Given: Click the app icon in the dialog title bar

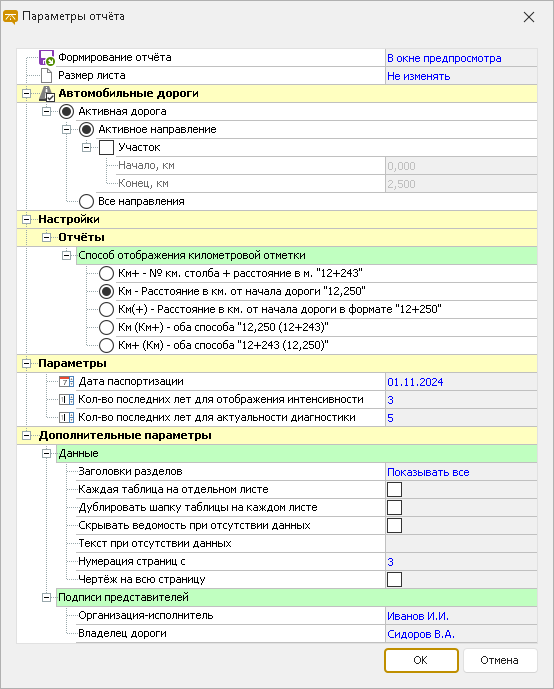Looking at the screenshot, I should coord(10,17).
